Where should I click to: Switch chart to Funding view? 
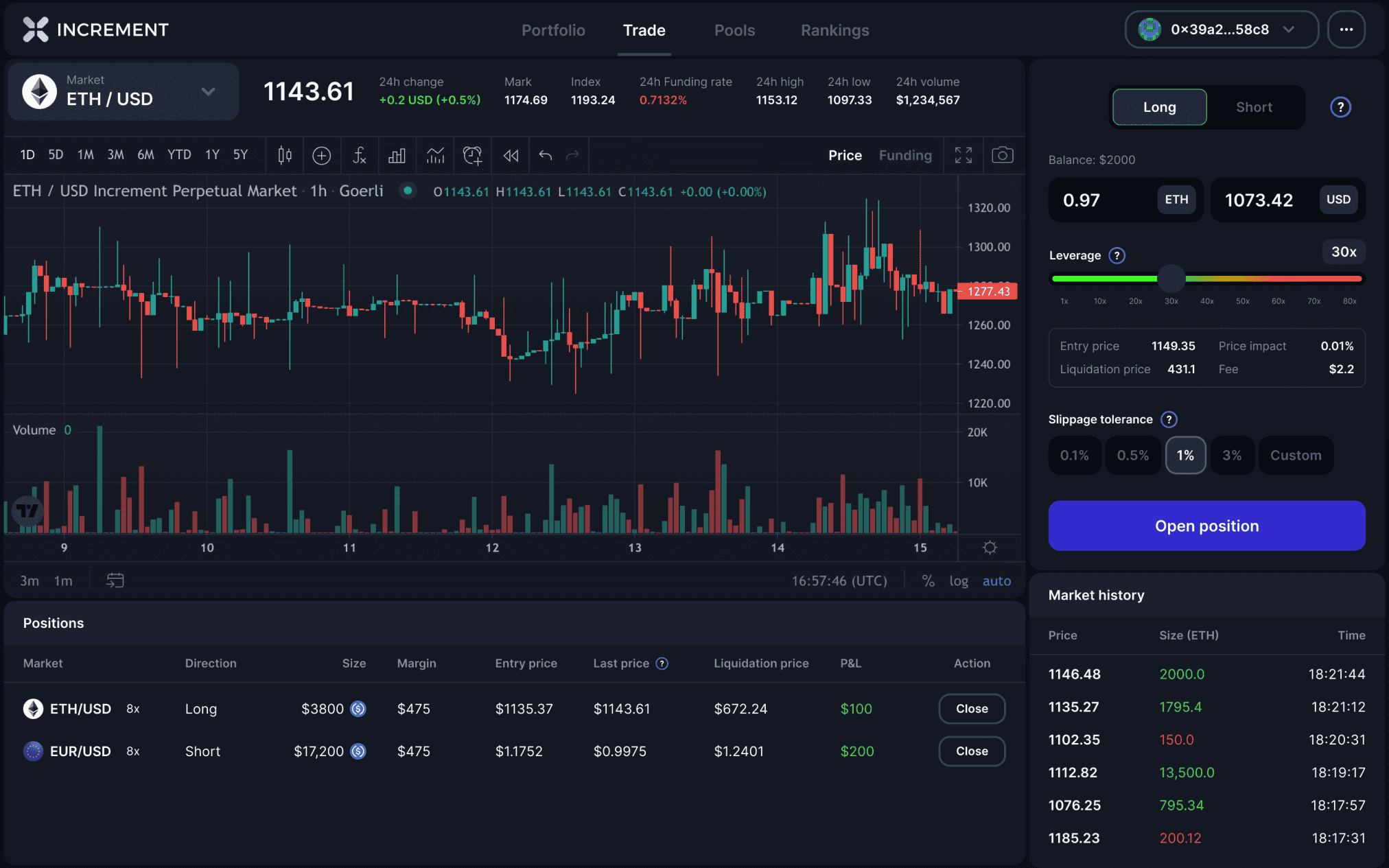[905, 155]
